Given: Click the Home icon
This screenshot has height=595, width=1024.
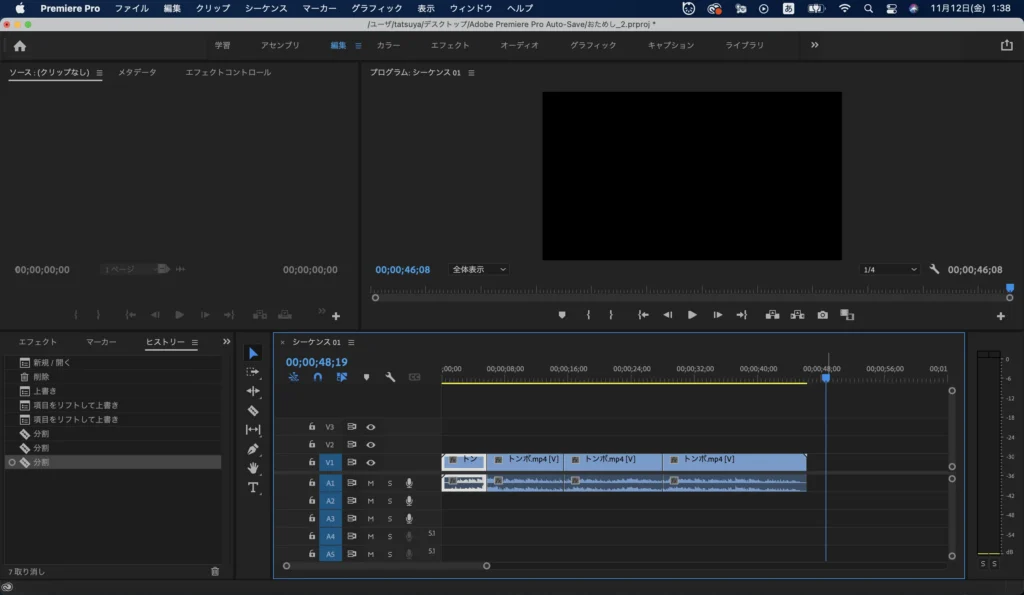Looking at the screenshot, I should click(x=20, y=45).
